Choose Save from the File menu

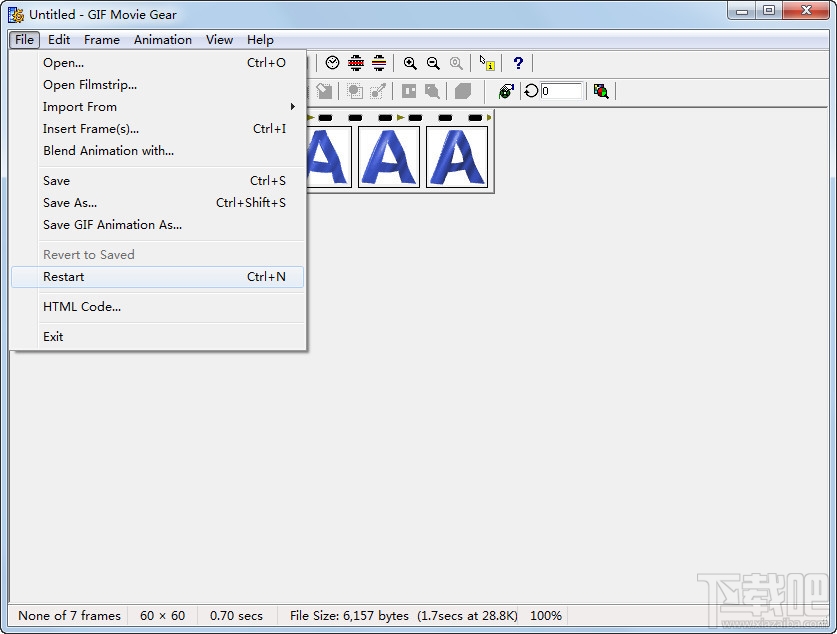click(x=157, y=181)
